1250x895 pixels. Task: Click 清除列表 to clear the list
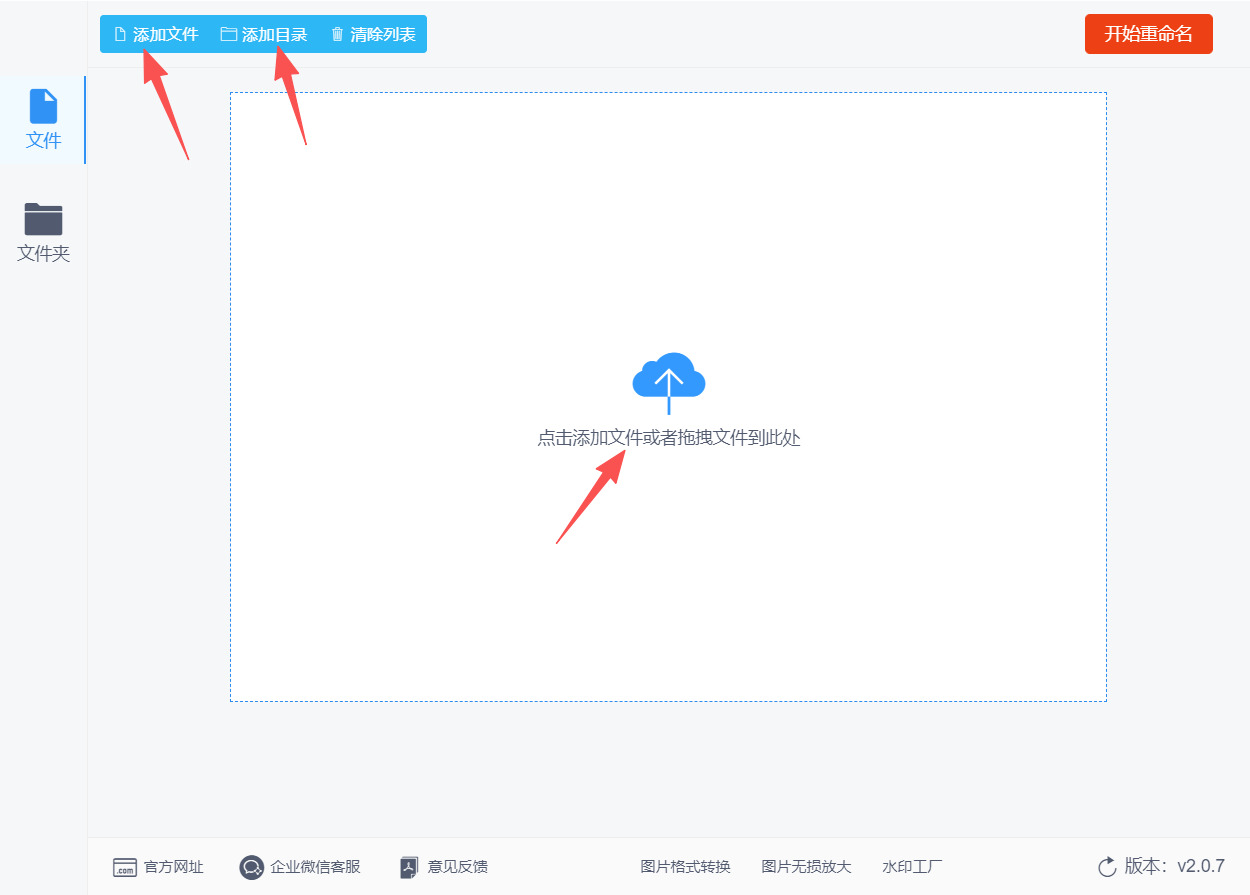click(373, 34)
